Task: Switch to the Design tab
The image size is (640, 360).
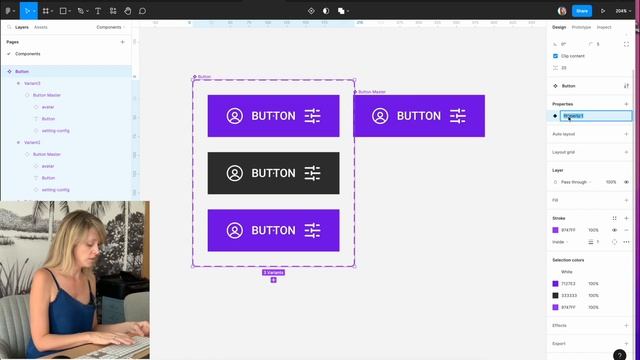Action: 559,27
